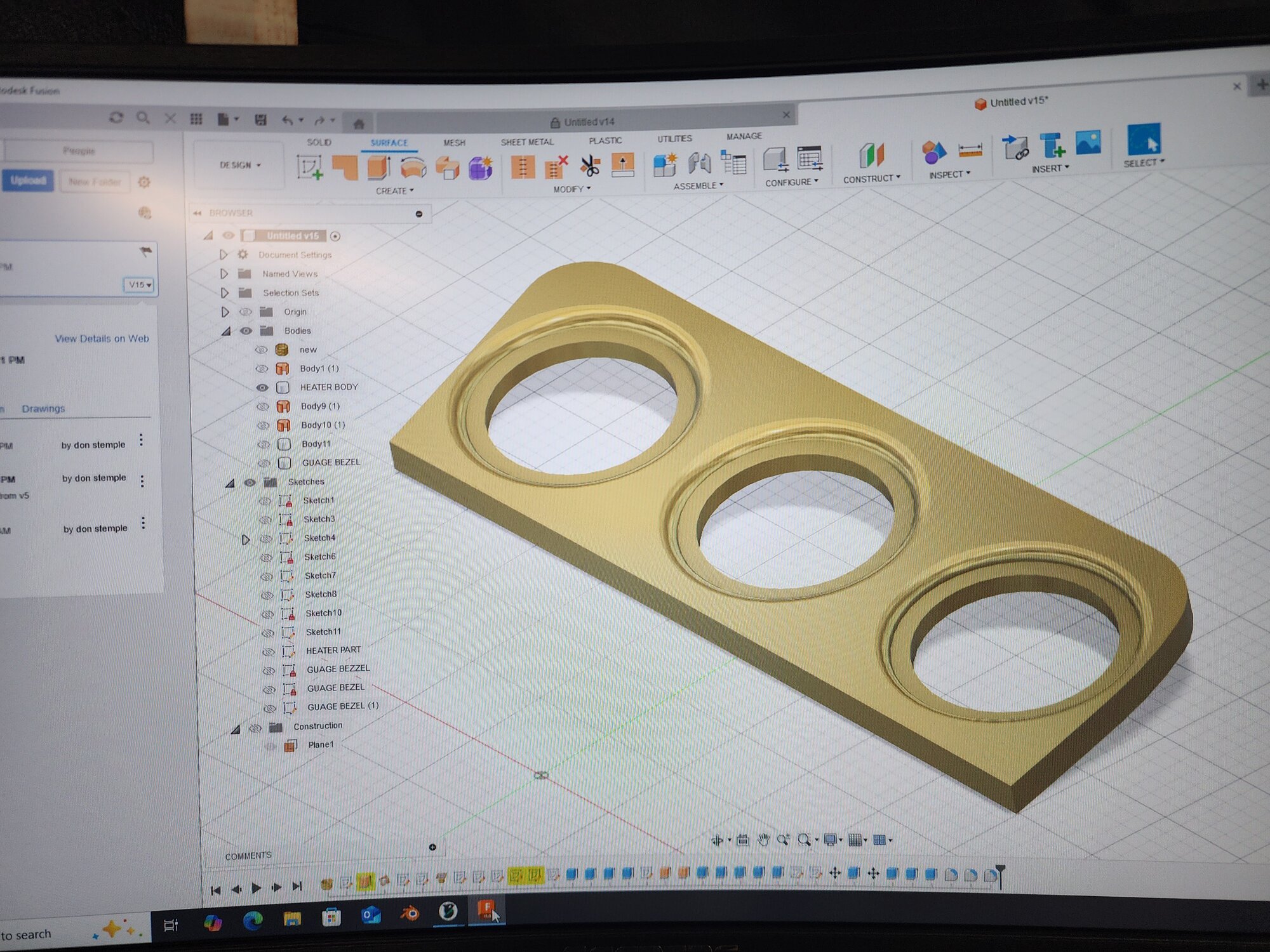Click the Undo arrow

coord(288,119)
